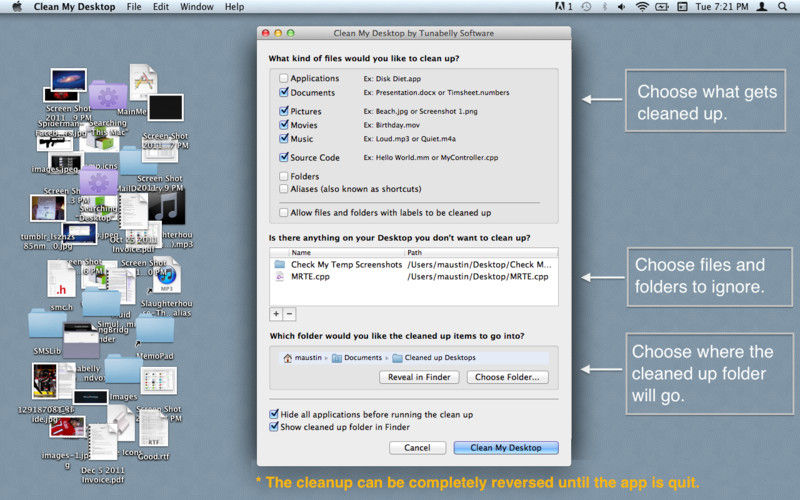Open the Clean My Desktop app menu
This screenshot has width=800, height=500.
(x=74, y=7)
